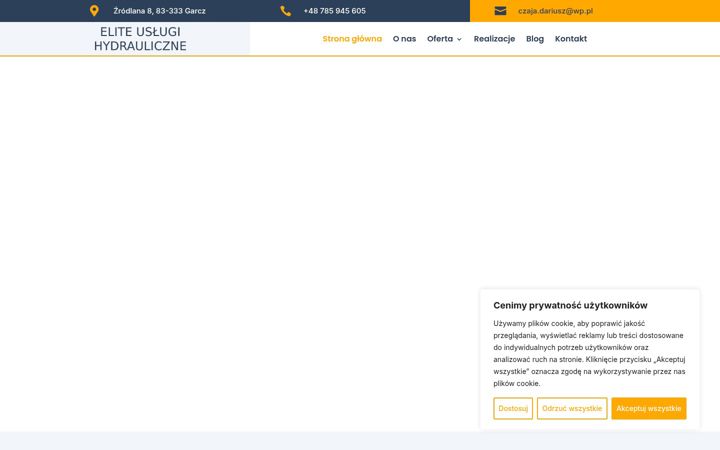Expand the Oferta dropdown chevron
Screen dimensions: 720x450
[459, 39]
